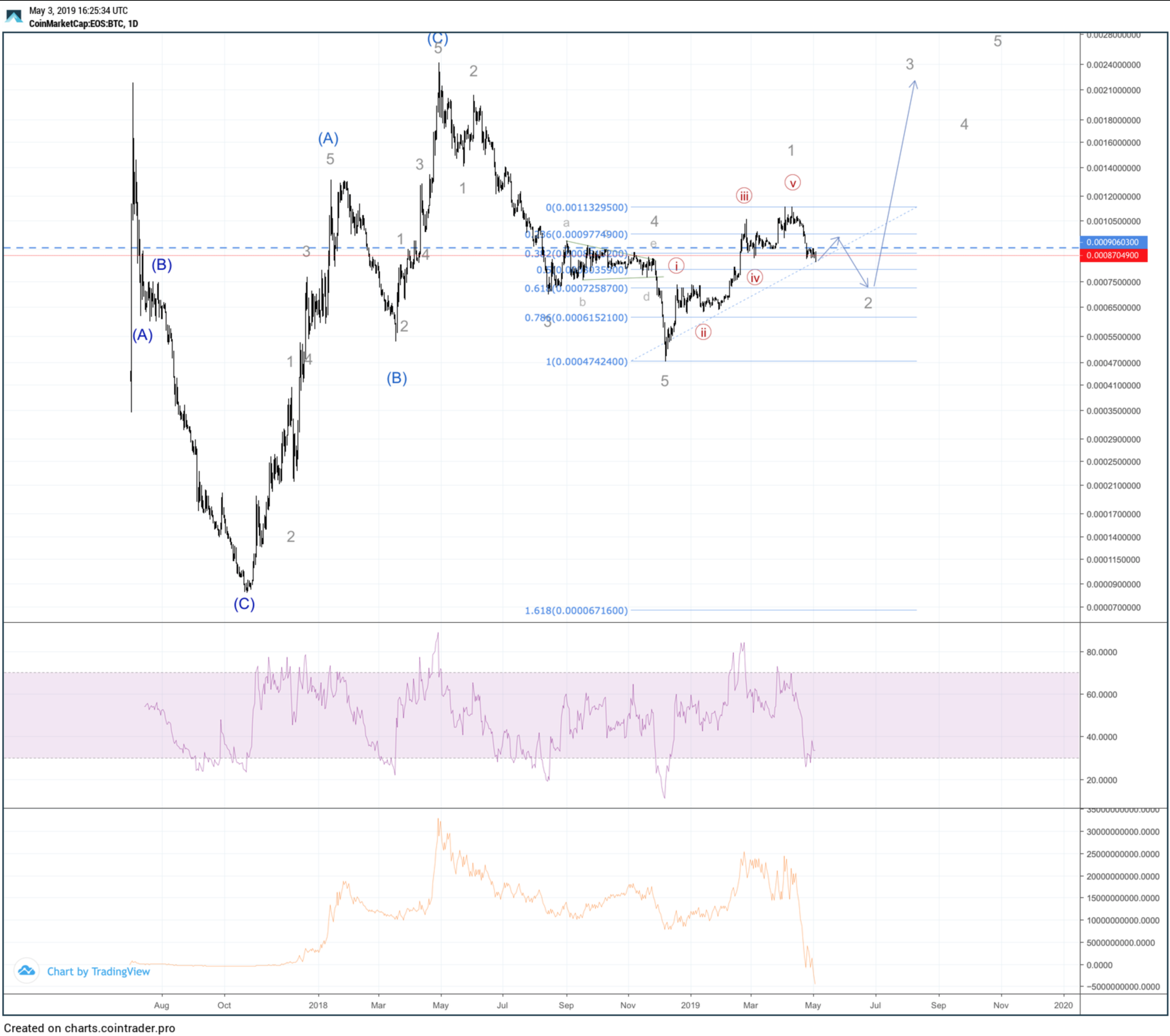The height and width of the screenshot is (1036, 1170).
Task: Click the 0(0.0011329500) Fibonacci level label
Action: (586, 207)
